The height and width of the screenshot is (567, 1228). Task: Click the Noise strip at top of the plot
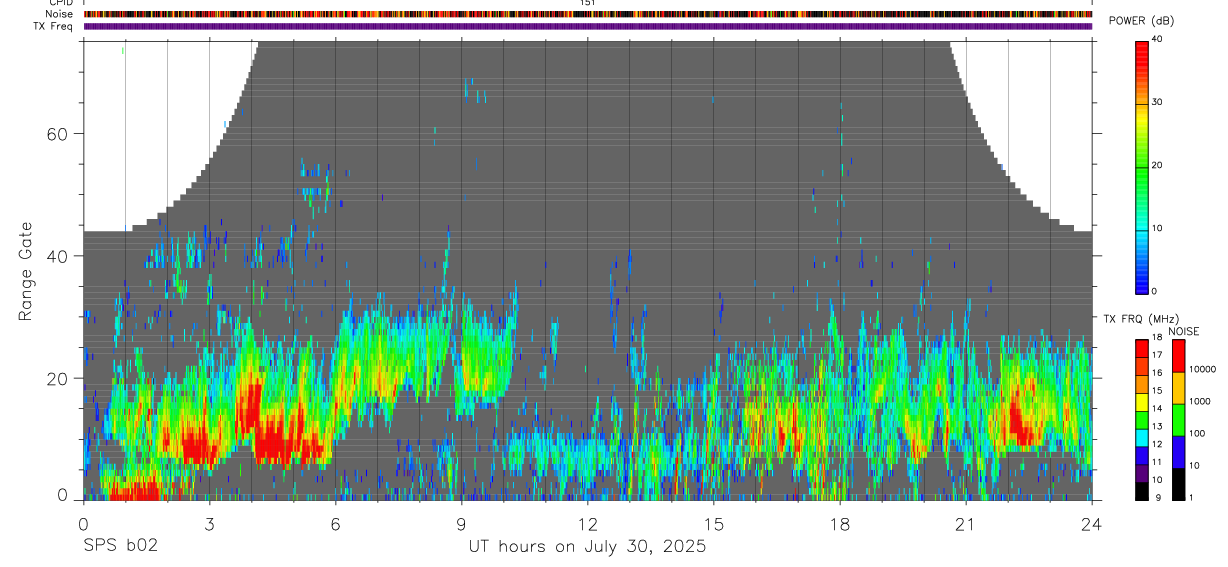pos(588,15)
